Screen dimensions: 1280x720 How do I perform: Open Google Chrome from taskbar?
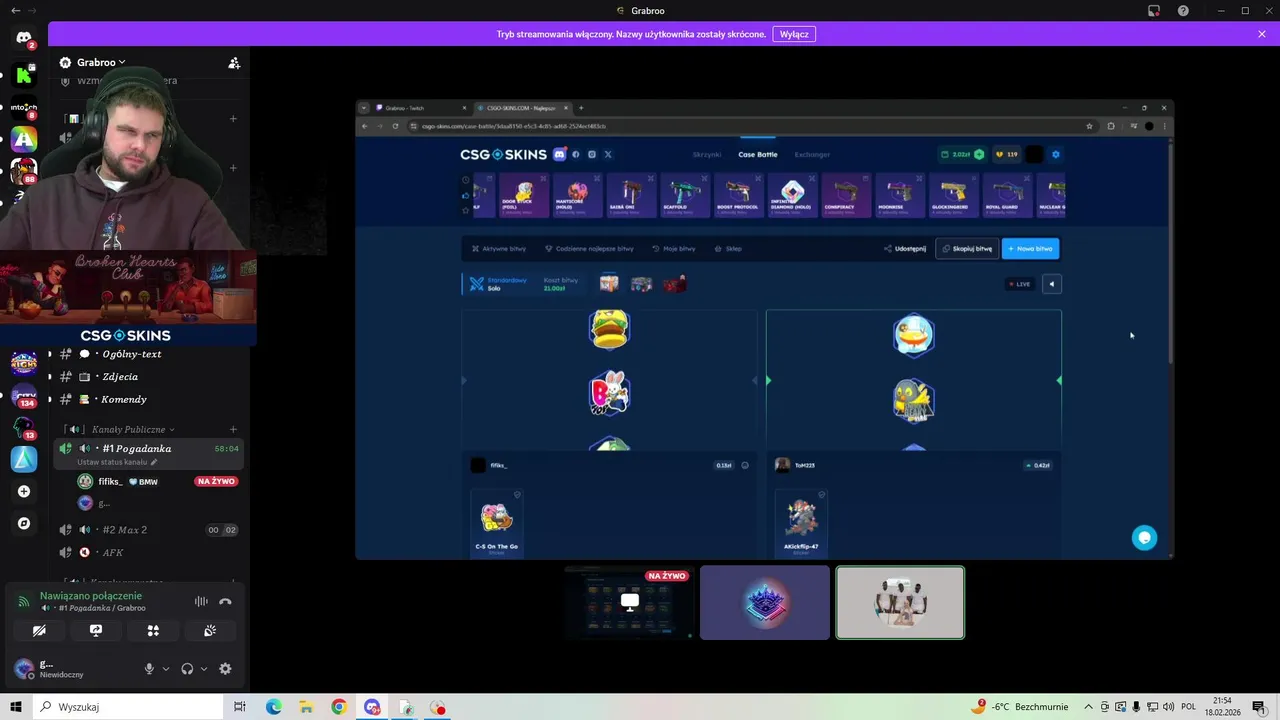coord(339,707)
